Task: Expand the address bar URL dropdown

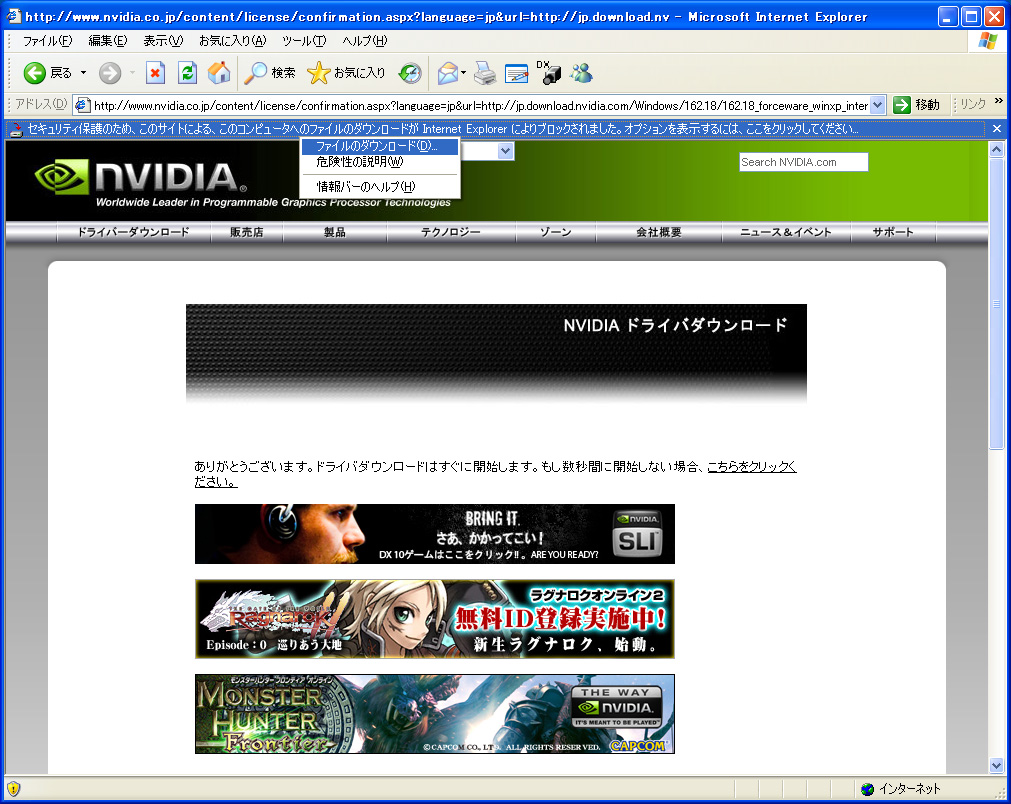Action: pyautogui.click(x=877, y=104)
